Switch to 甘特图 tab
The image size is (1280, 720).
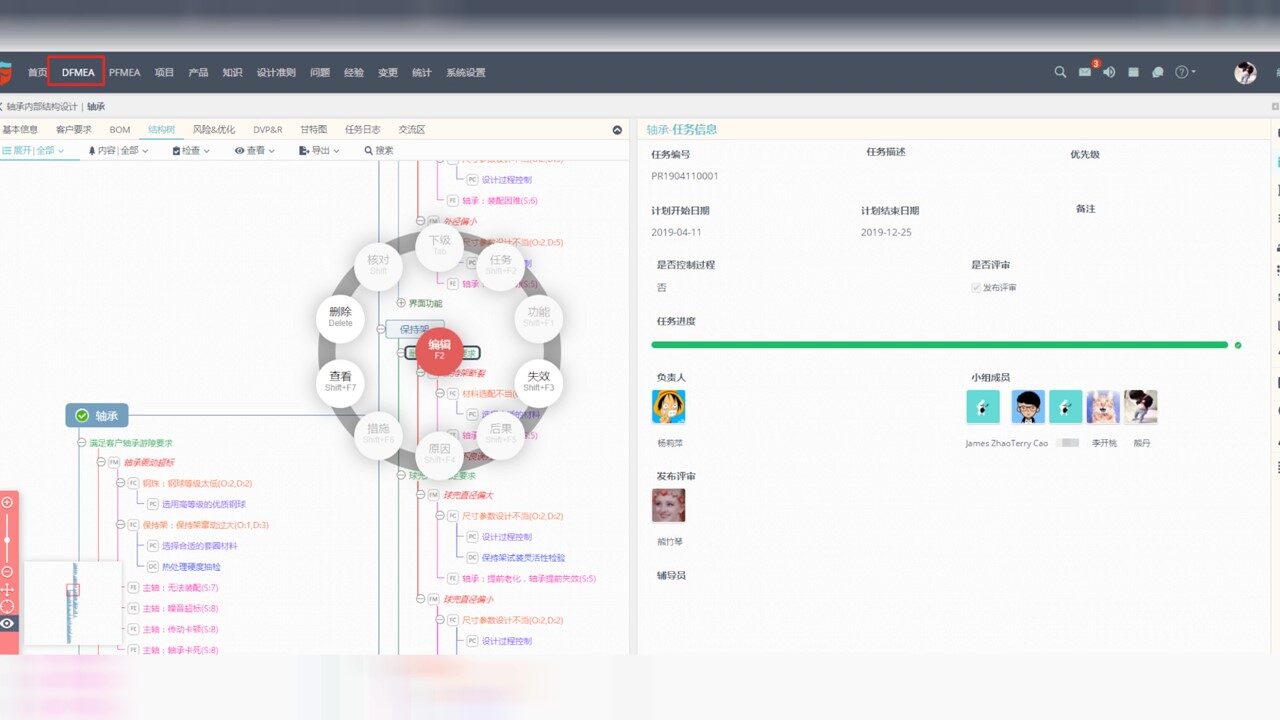314,129
